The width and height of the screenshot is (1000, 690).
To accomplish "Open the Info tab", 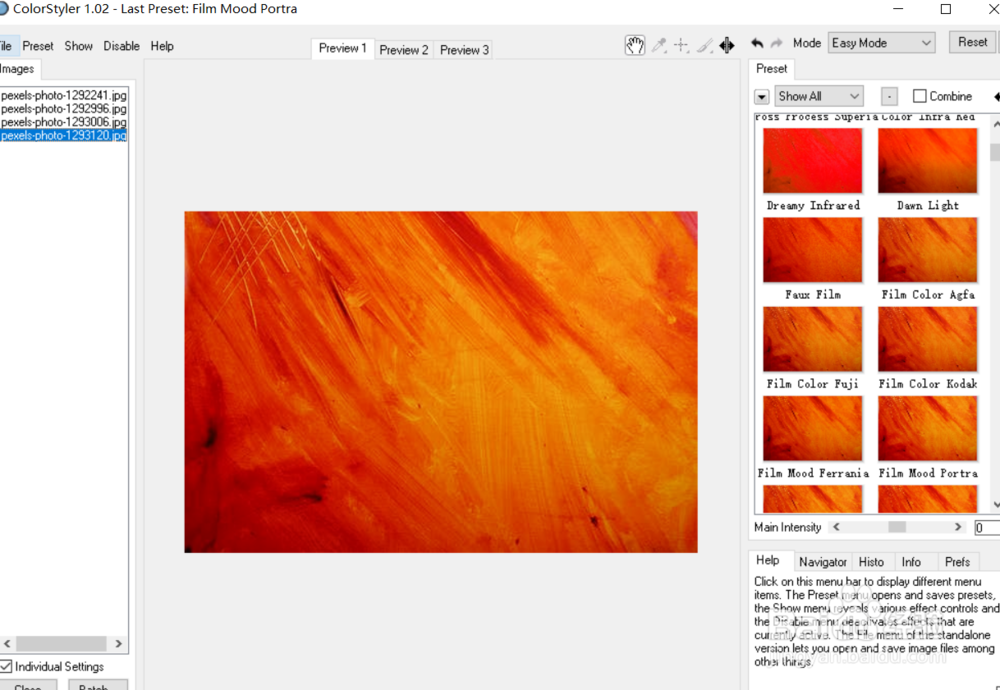I will 911,562.
